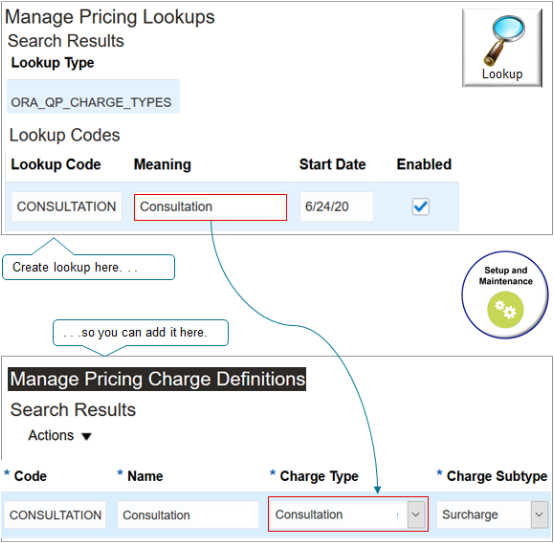This screenshot has width=554, height=543.
Task: Select the ORA_QP_CHARGE_TYPES lookup type row
Action: coord(93,96)
